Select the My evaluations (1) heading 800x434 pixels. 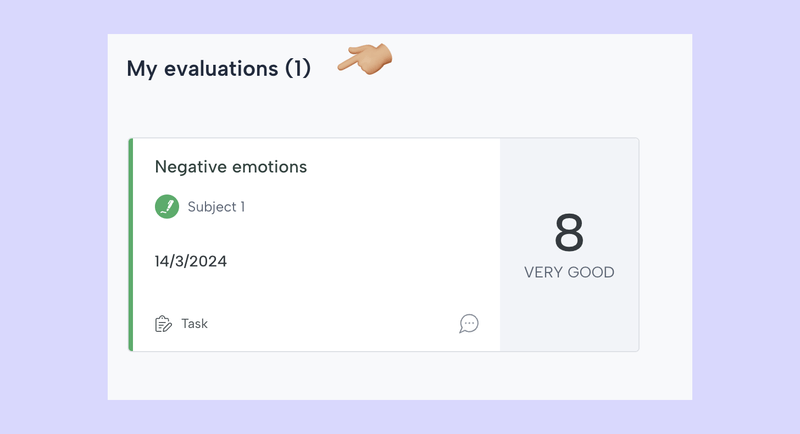pos(218,69)
